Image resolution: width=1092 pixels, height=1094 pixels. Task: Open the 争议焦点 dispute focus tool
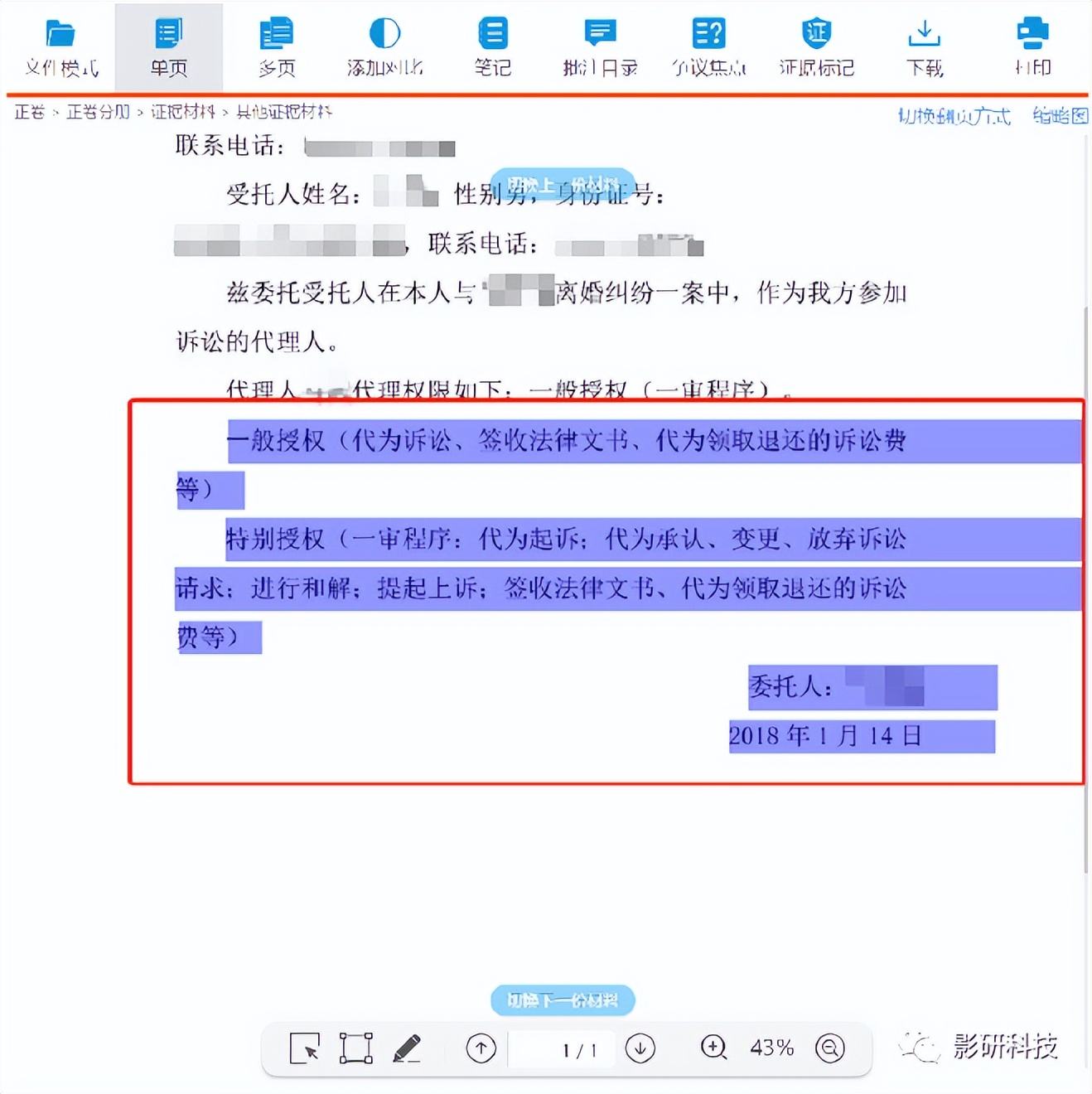[708, 46]
